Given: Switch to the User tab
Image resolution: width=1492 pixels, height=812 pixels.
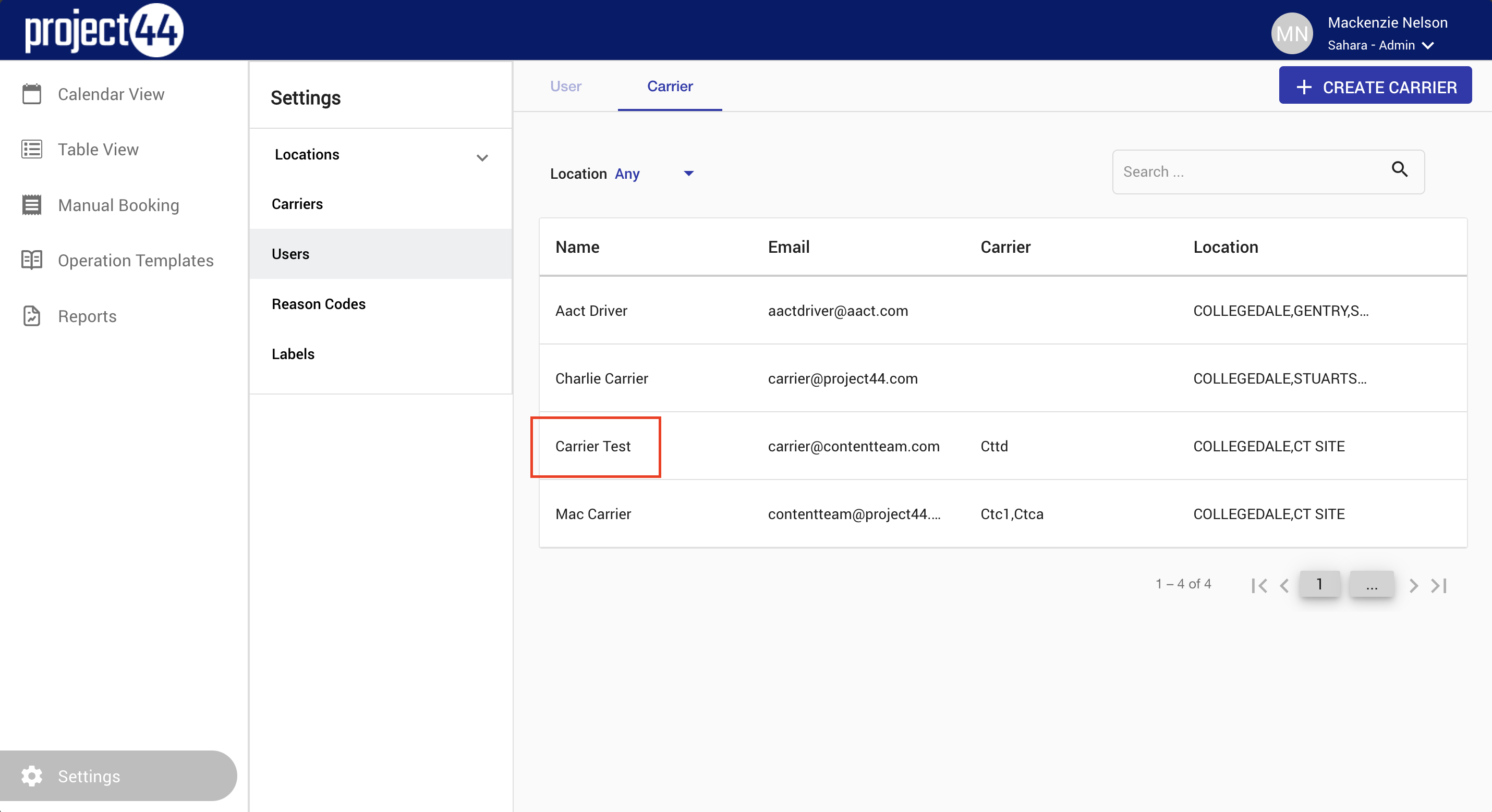Looking at the screenshot, I should (x=565, y=86).
